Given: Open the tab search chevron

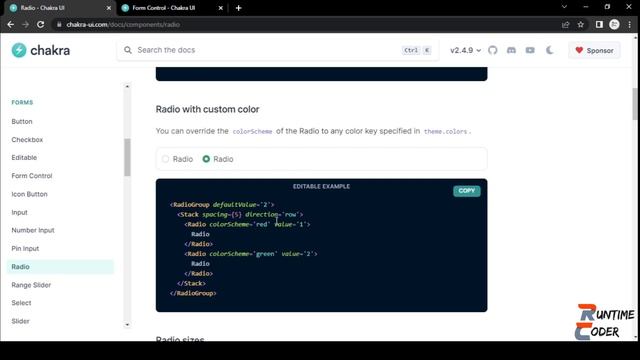Looking at the screenshot, I should pyautogui.click(x=564, y=7).
